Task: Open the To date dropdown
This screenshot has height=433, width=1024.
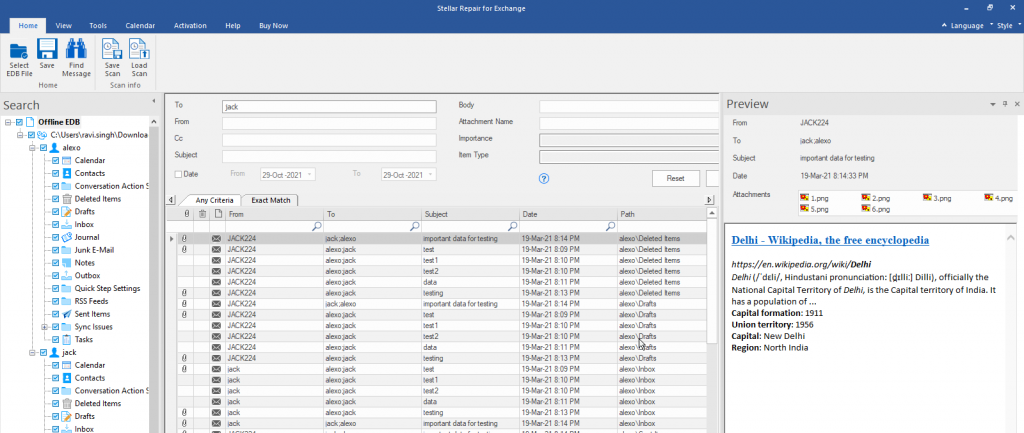Action: (x=431, y=174)
